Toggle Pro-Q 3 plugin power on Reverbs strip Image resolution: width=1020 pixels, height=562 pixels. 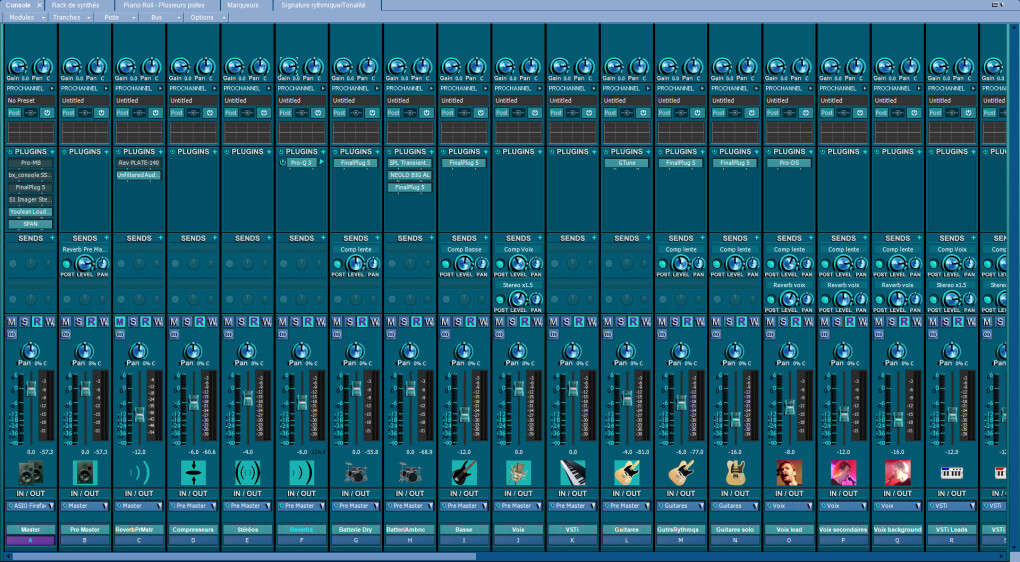pyautogui.click(x=282, y=163)
